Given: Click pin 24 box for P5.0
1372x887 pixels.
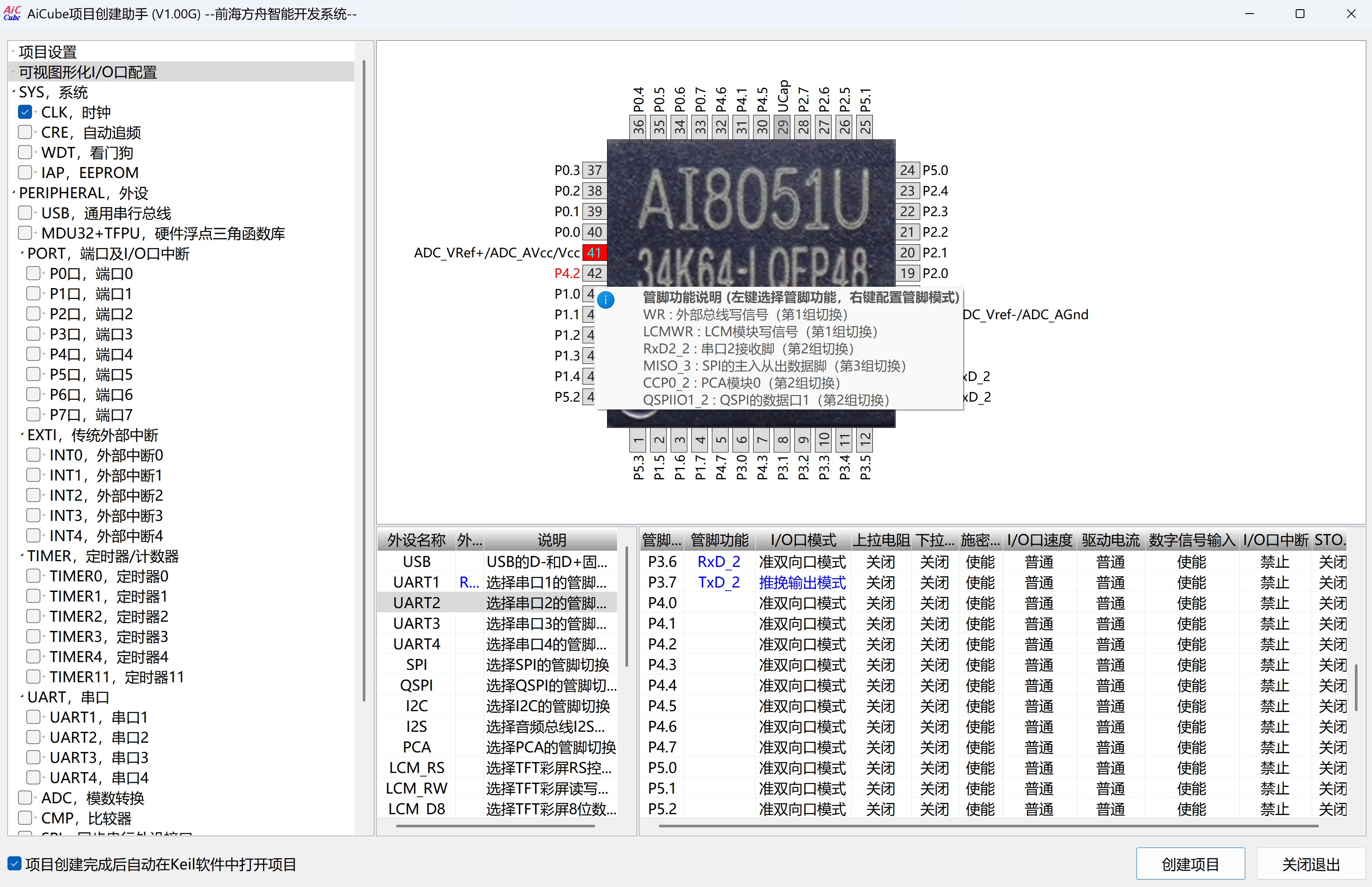Looking at the screenshot, I should (x=907, y=170).
